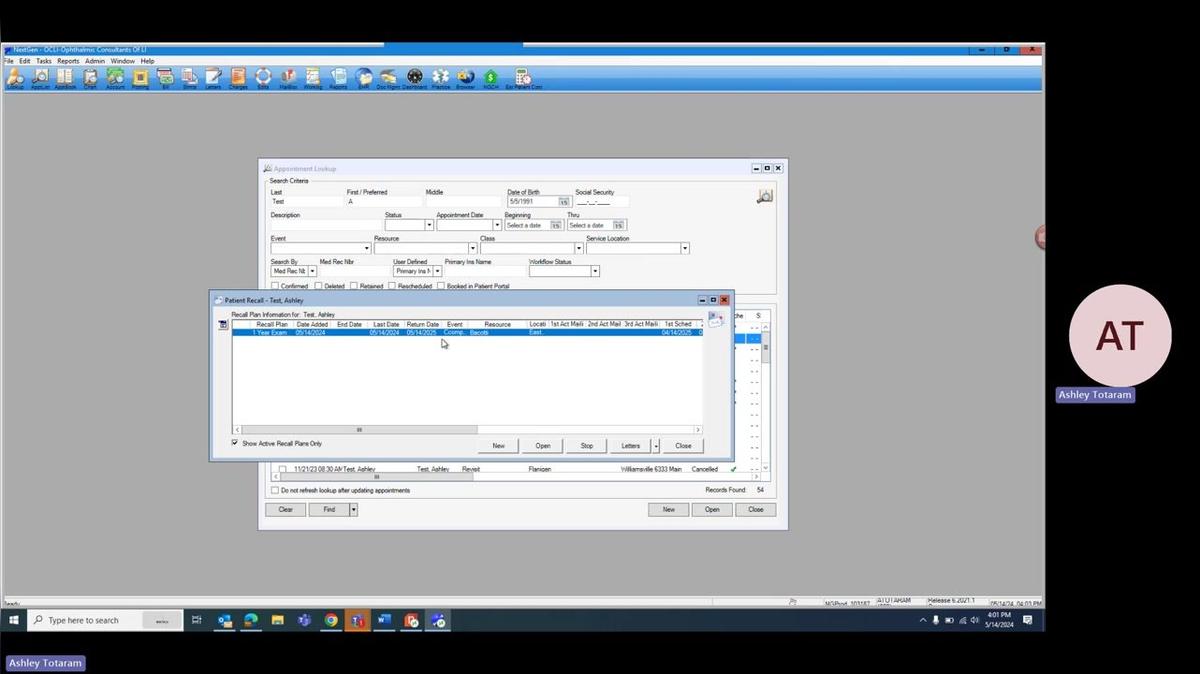Open Google Chrome from the taskbar
1200x674 pixels.
click(x=331, y=620)
